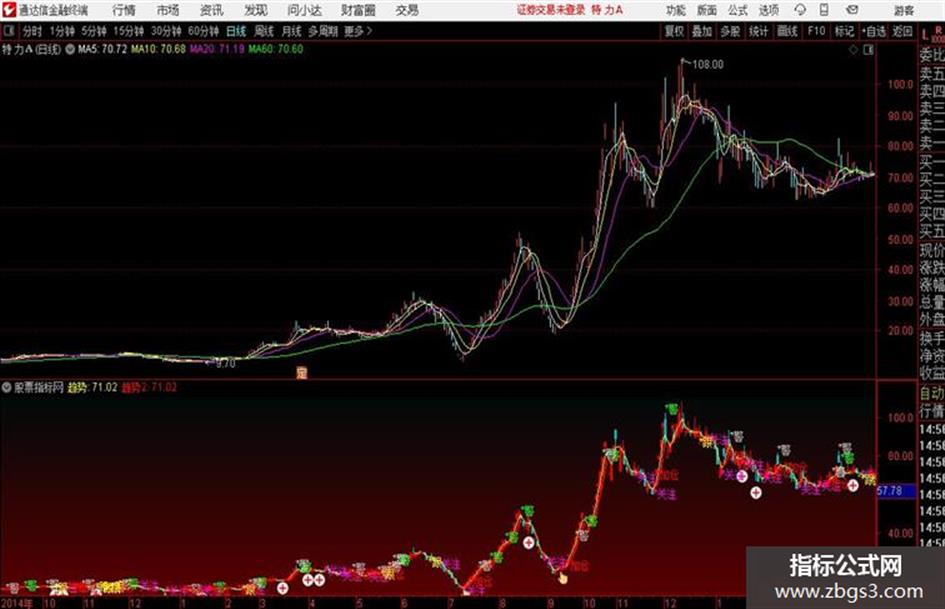The image size is (945, 609).
Task: Expand the main chart indicator dropdown arrow
Action: click(x=70, y=49)
